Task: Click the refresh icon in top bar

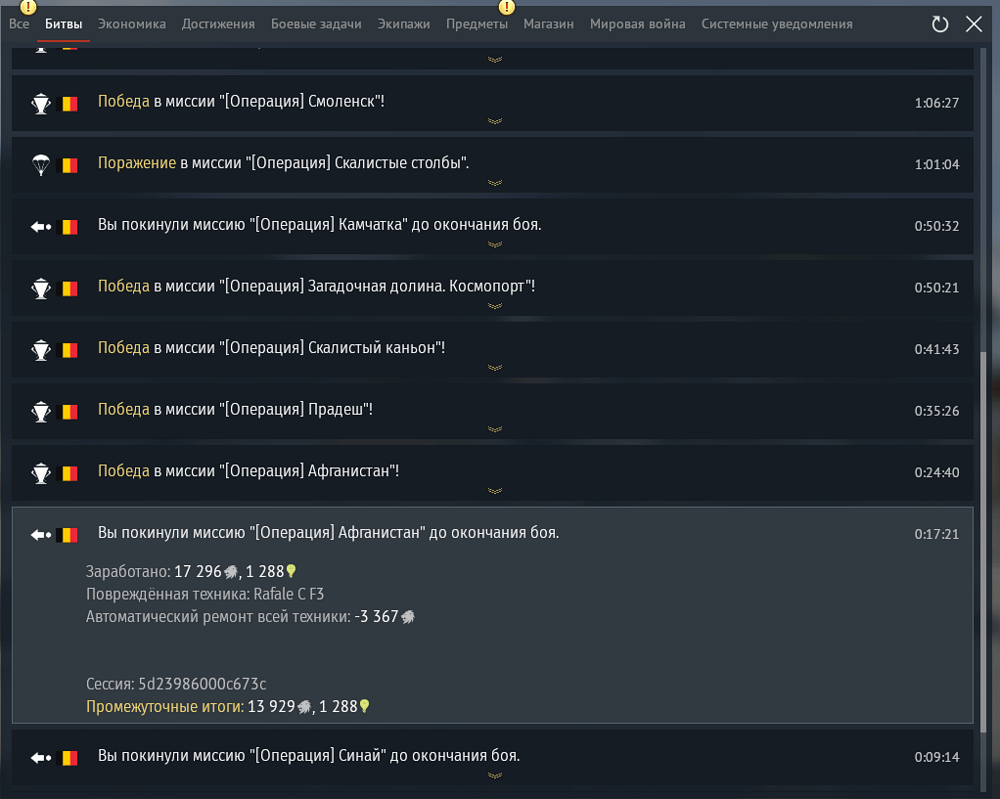Action: (x=939, y=24)
